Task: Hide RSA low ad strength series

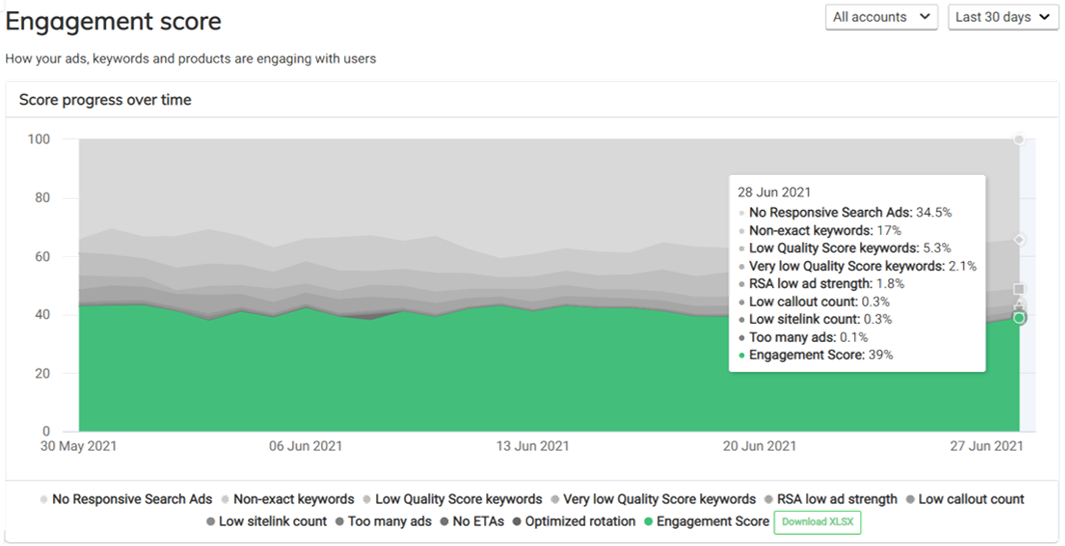Action: click(836, 499)
